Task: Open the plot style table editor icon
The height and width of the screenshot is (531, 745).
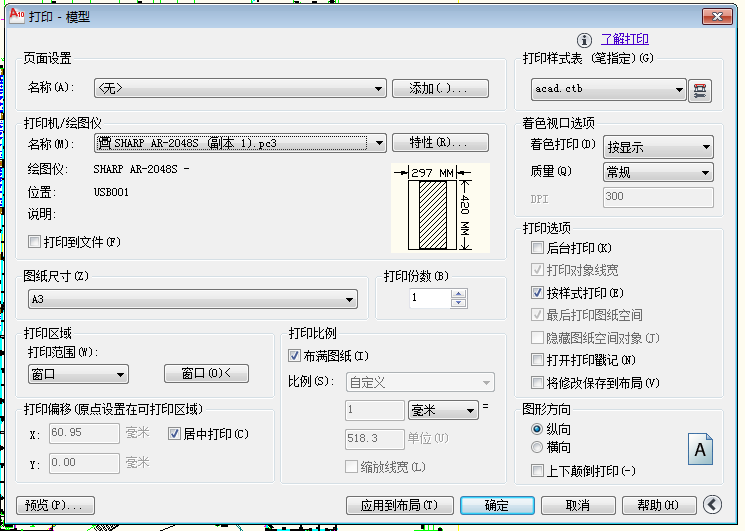Action: pyautogui.click(x=700, y=90)
